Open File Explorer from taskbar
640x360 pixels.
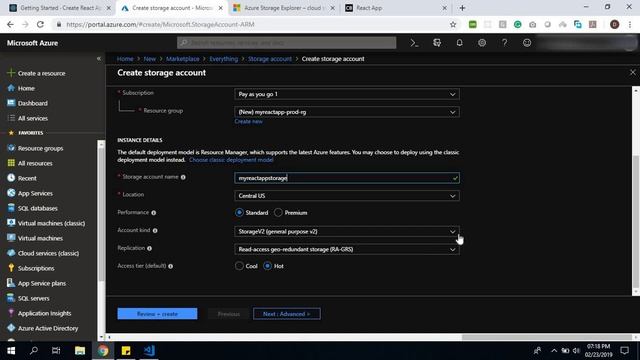[80, 351]
